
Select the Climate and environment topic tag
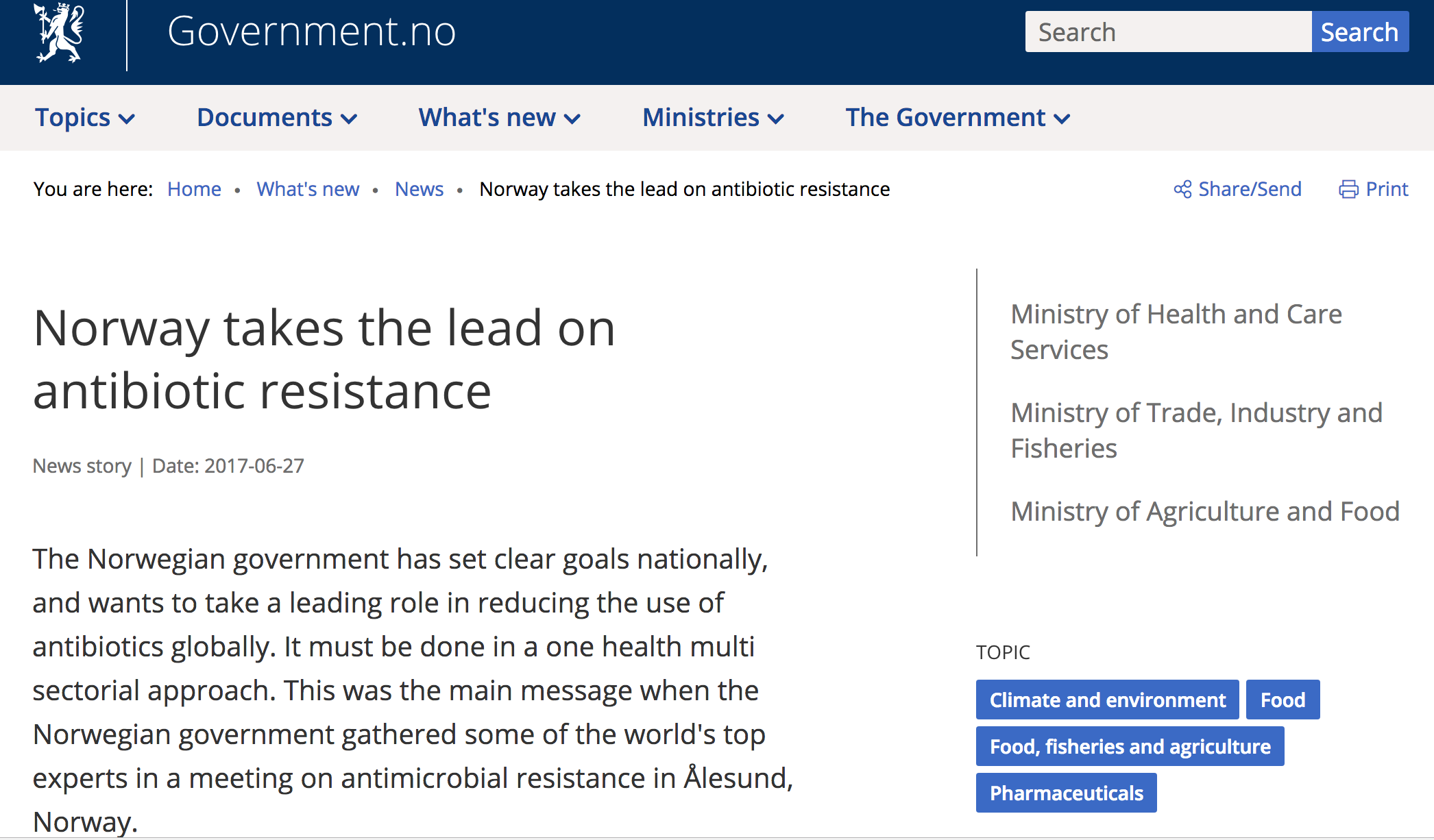pos(1107,700)
